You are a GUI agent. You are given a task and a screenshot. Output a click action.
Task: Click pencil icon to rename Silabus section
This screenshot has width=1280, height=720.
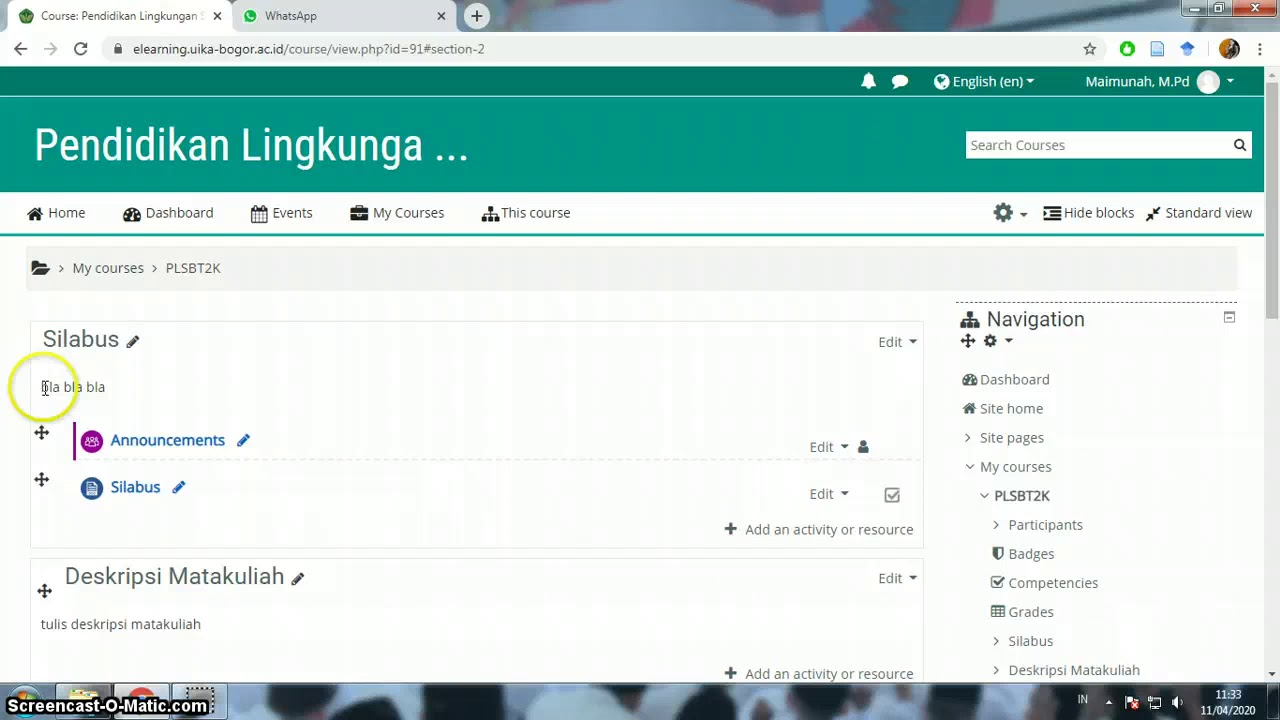click(x=133, y=342)
